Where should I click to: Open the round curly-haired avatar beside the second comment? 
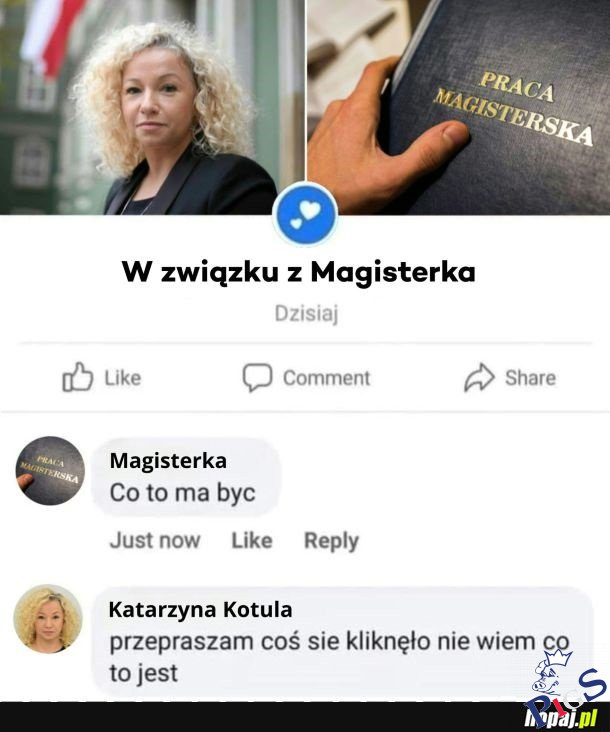coord(48,619)
